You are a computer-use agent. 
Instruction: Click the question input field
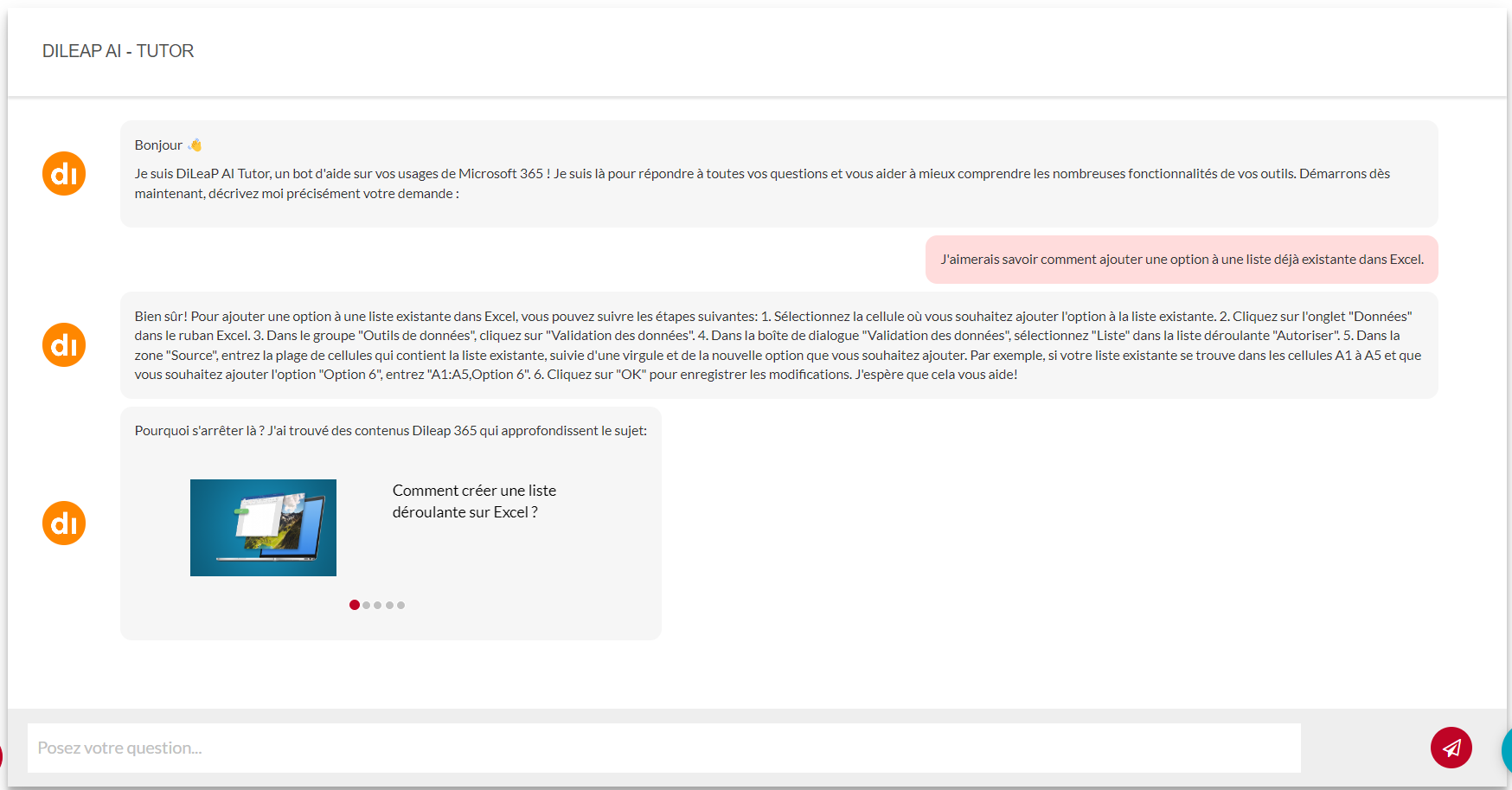point(664,748)
